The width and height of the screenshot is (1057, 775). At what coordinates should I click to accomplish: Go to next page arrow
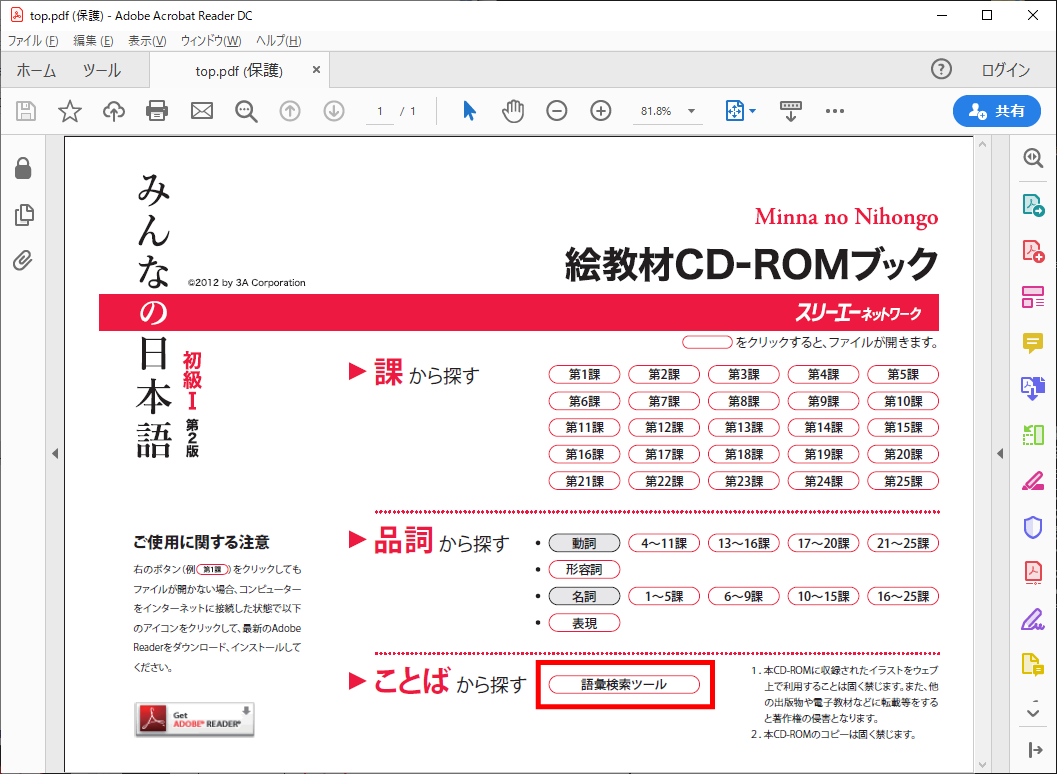(x=334, y=111)
